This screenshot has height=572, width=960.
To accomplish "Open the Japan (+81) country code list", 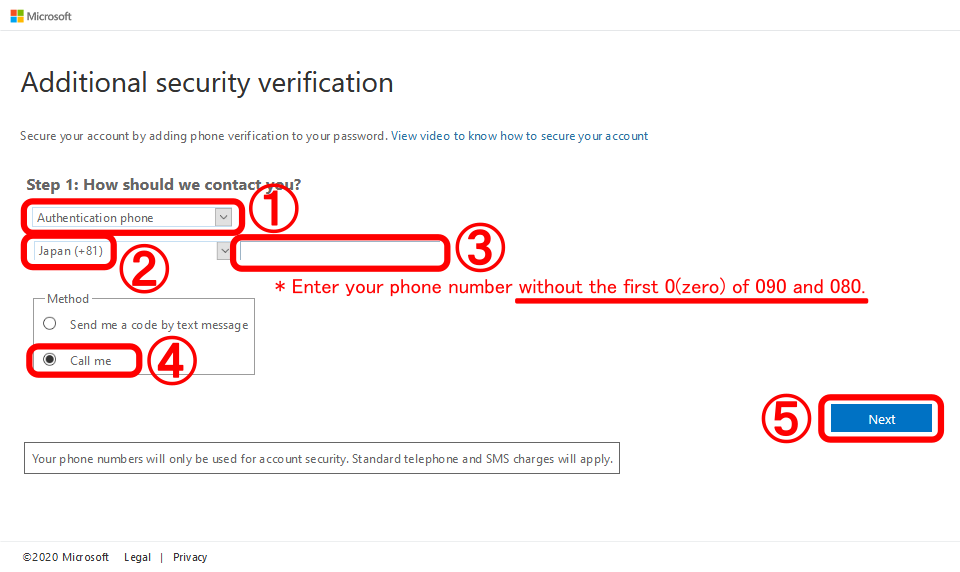I will point(132,250).
